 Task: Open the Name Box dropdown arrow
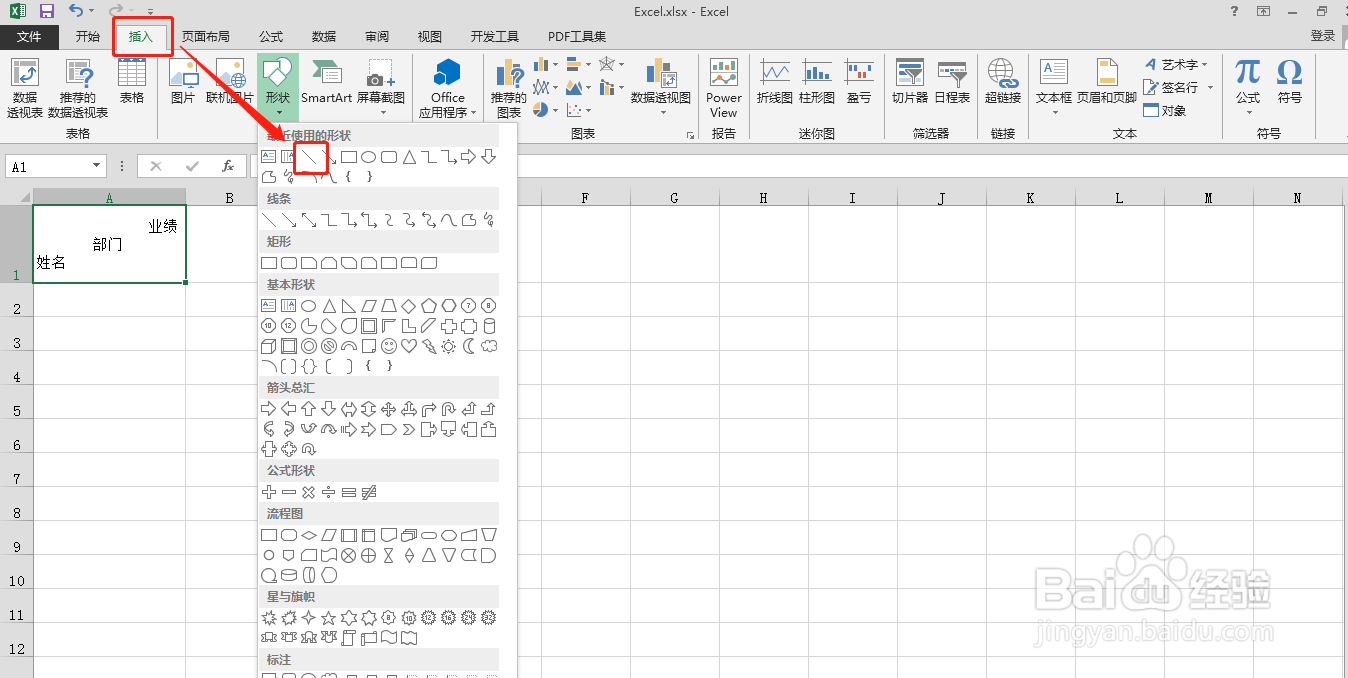[97, 167]
